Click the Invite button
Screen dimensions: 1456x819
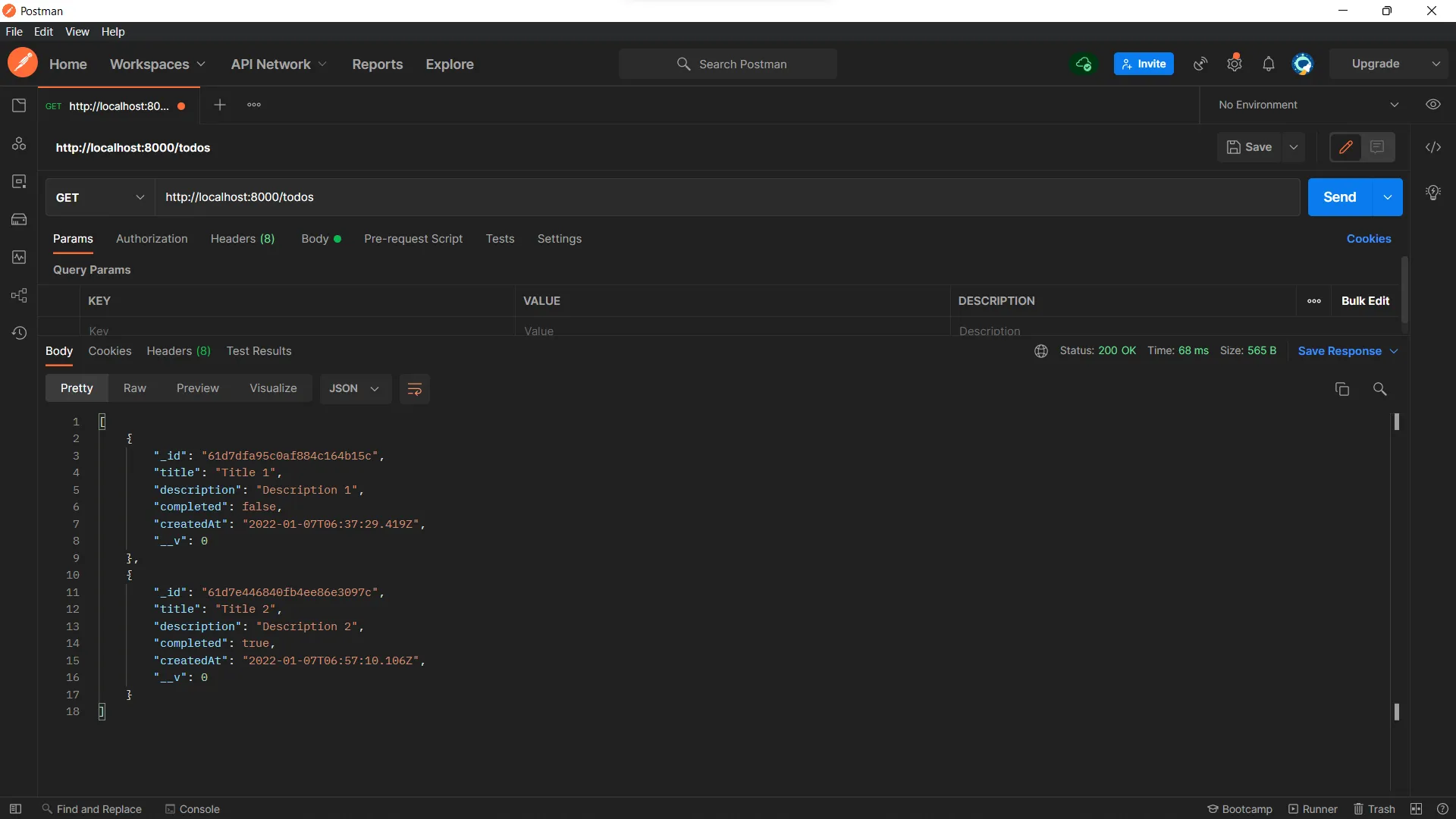tap(1144, 64)
